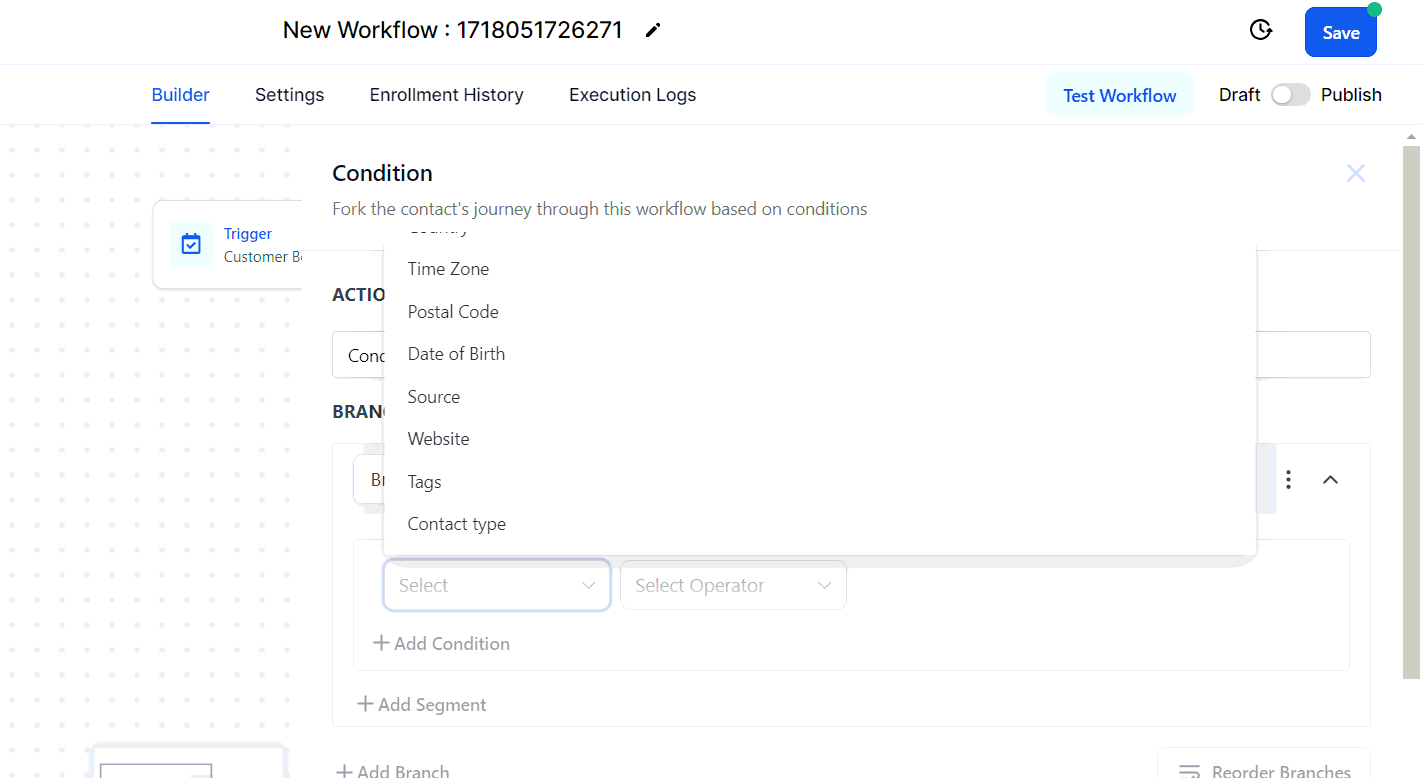Click the Test Workflow button

tap(1119, 95)
